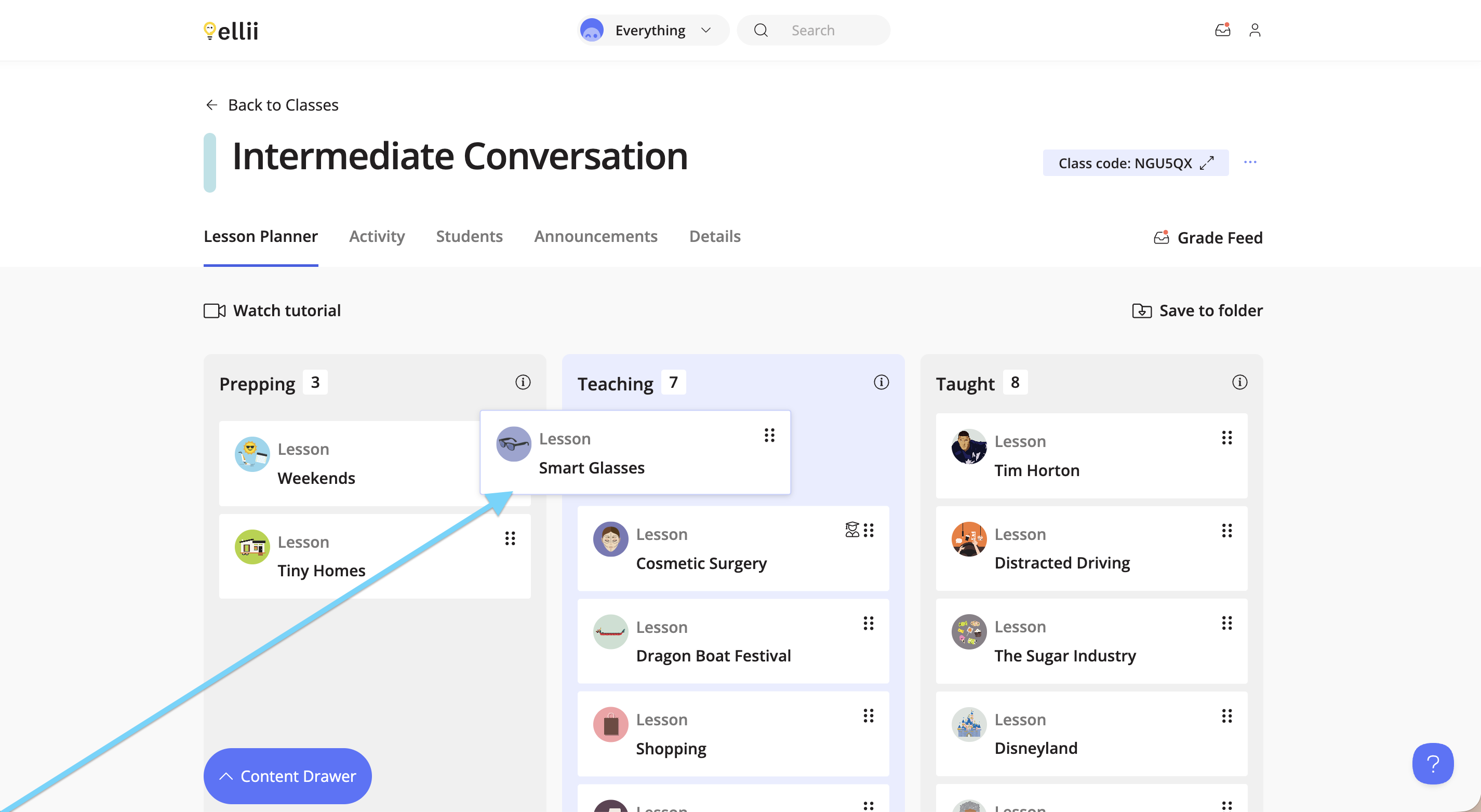The image size is (1481, 812).
Task: Click the search magnifier icon
Action: (760, 30)
